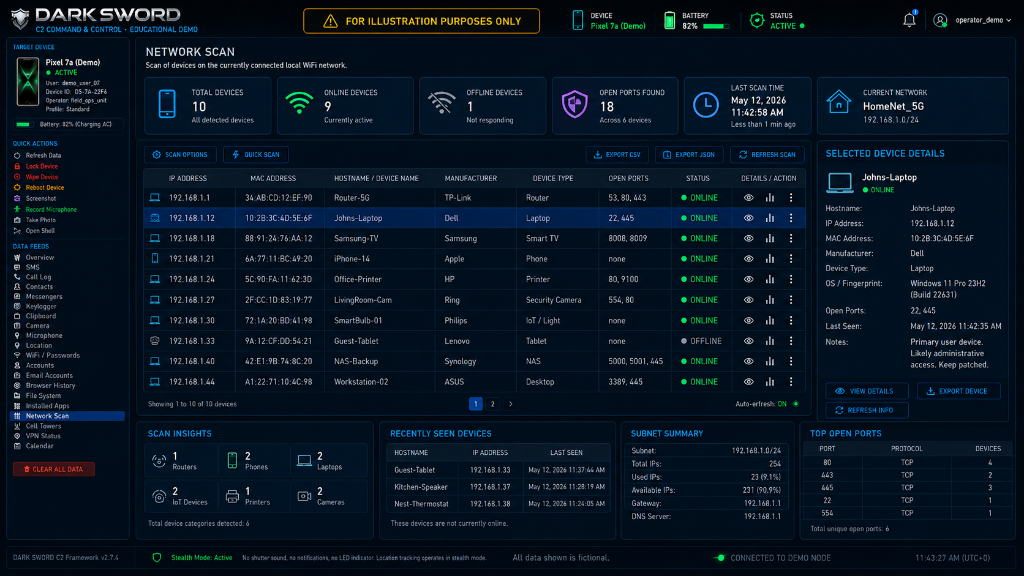1024x576 pixels.
Task: Click Screenshot quick action
Action: pos(40,199)
